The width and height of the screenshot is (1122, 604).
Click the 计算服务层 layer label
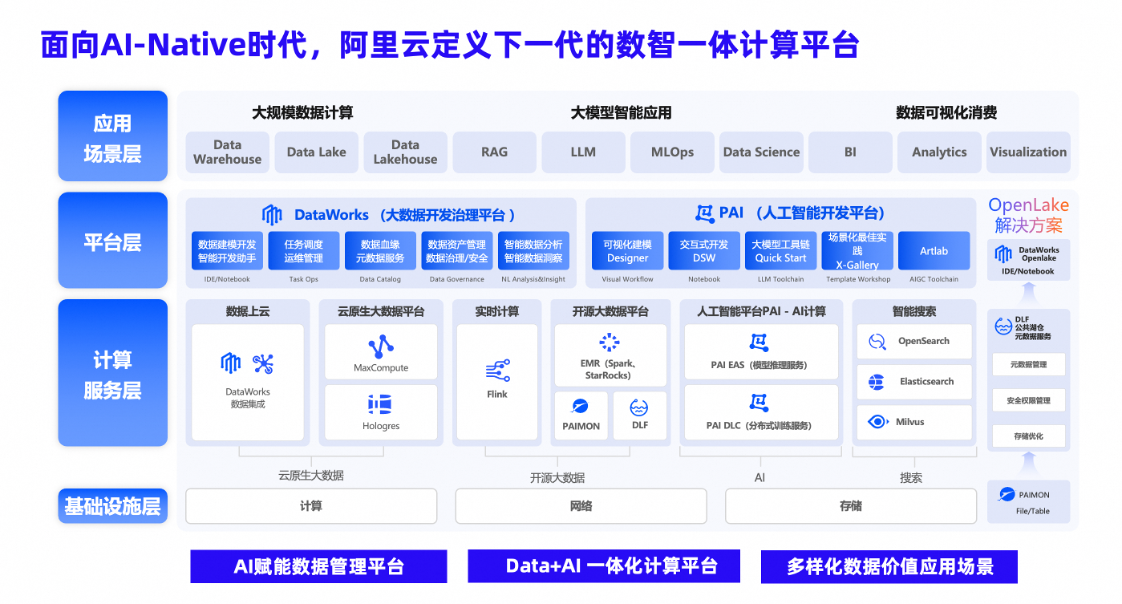[113, 373]
